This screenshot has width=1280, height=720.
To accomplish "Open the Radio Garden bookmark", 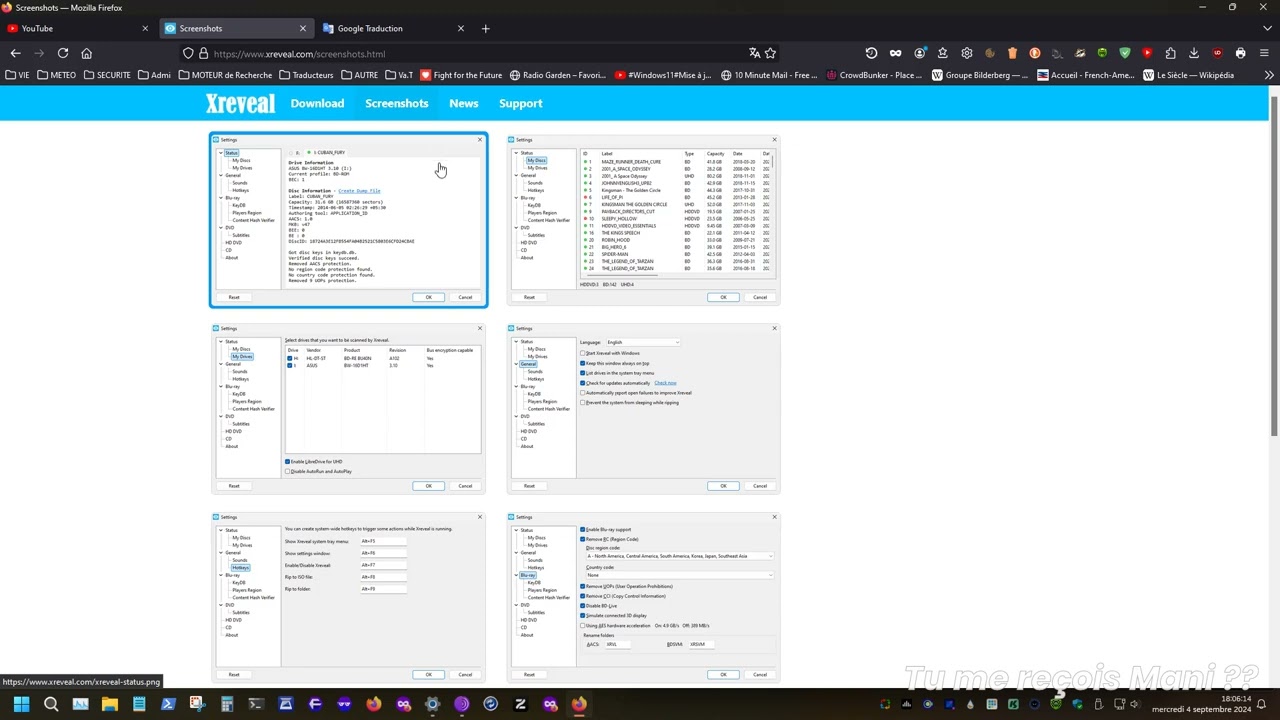I will click(558, 75).
